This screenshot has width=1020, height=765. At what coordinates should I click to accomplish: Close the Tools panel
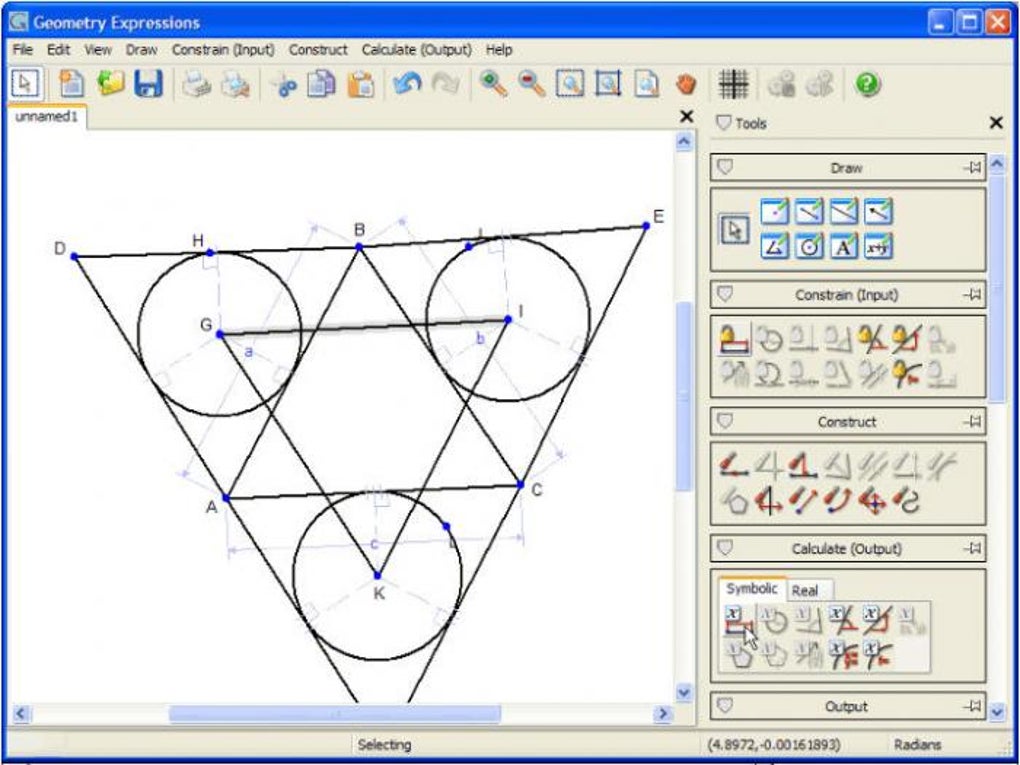coord(996,122)
